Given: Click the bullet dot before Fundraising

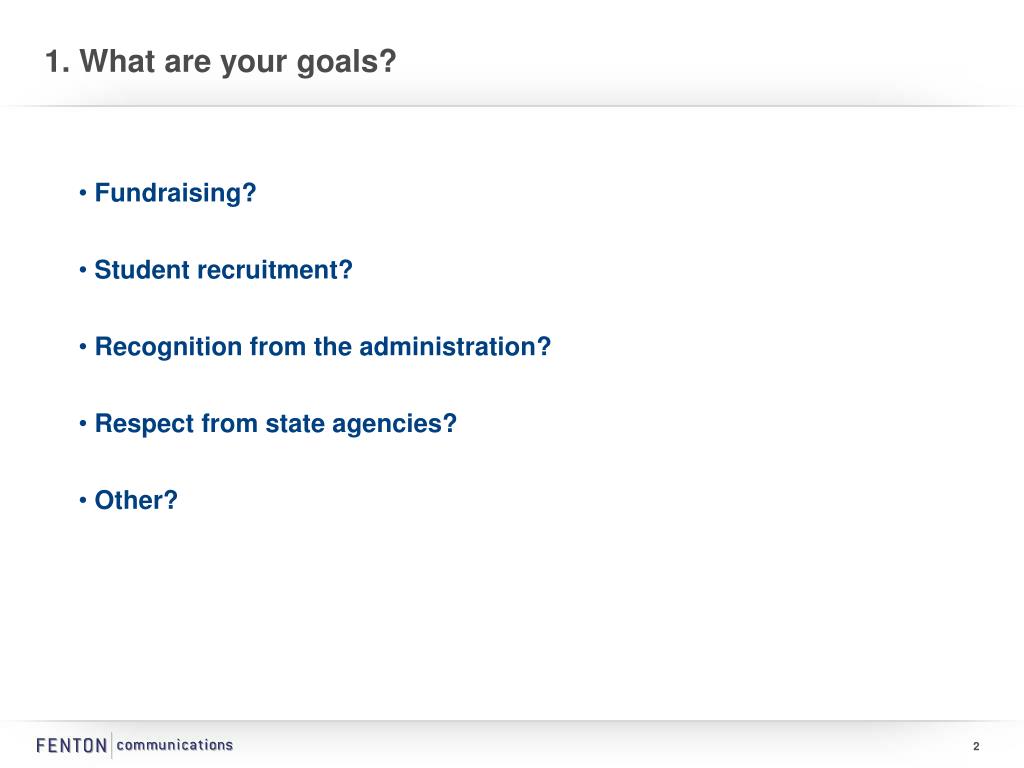Looking at the screenshot, I should coord(83,193).
